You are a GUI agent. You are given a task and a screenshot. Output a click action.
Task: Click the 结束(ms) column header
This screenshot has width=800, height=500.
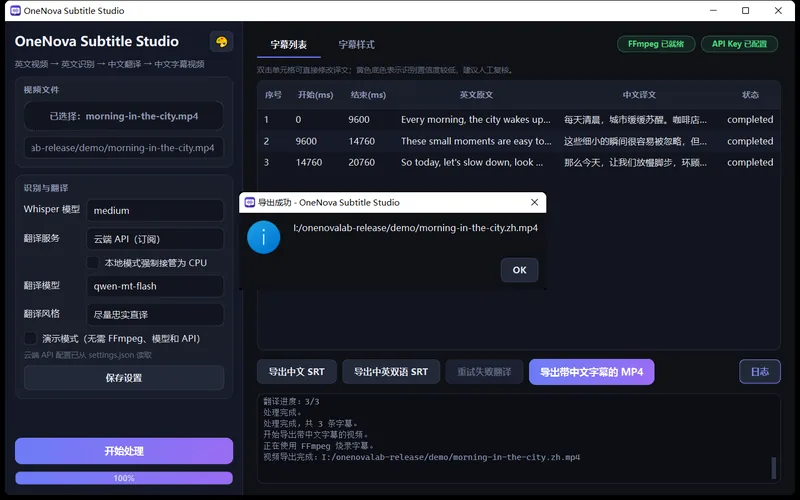tap(368, 95)
